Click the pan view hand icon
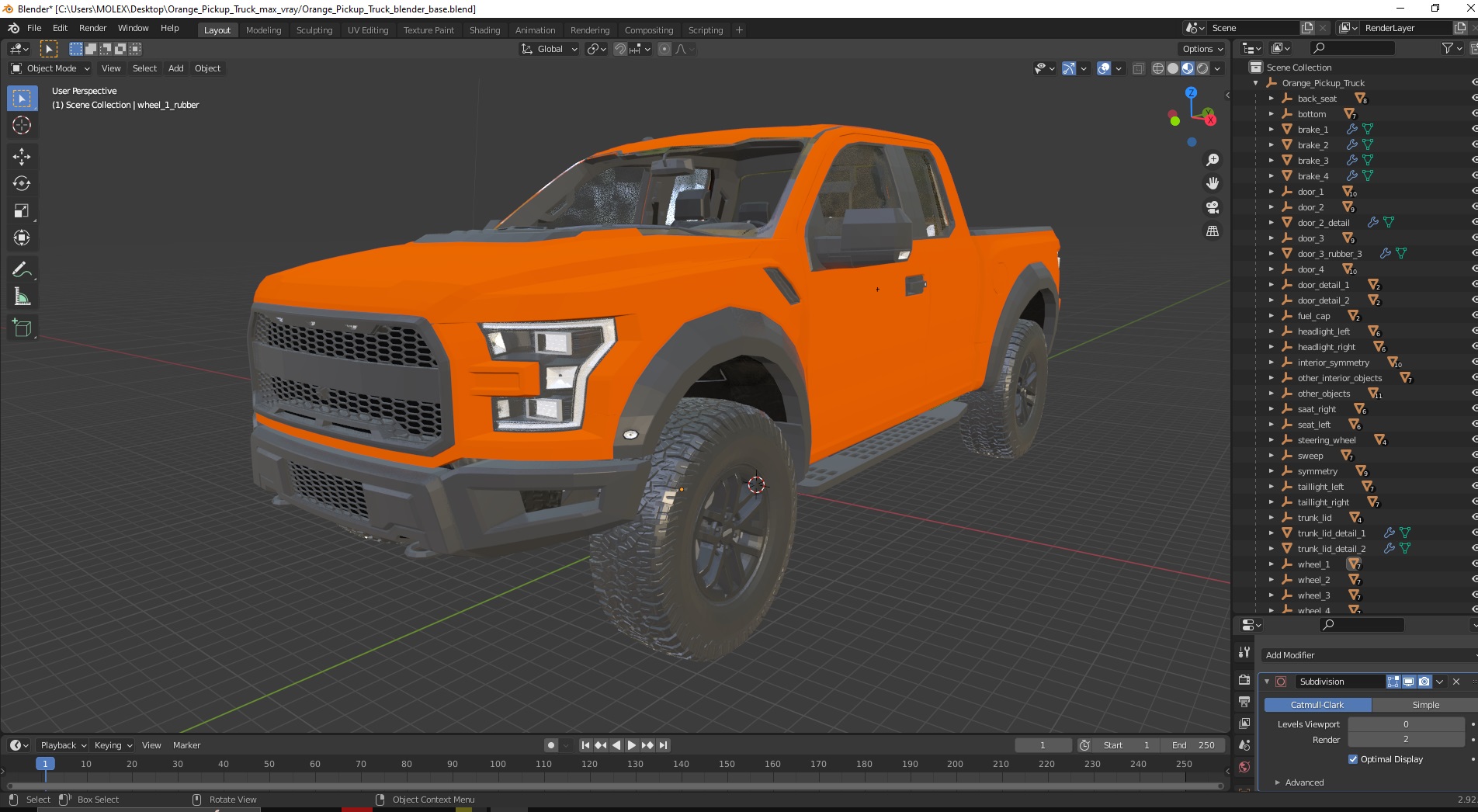This screenshot has height=812, width=1478. pos(1212,184)
